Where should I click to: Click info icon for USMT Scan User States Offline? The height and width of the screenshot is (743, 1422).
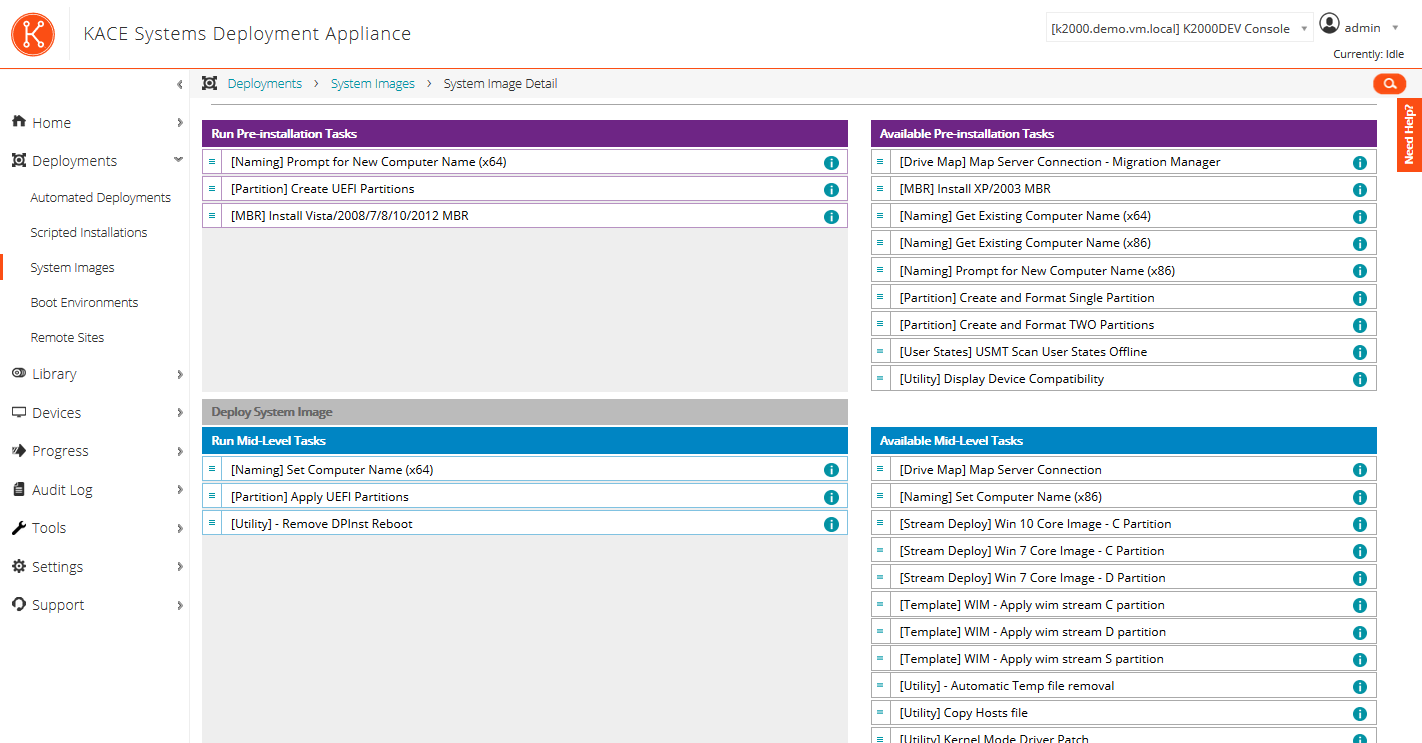tap(1360, 353)
